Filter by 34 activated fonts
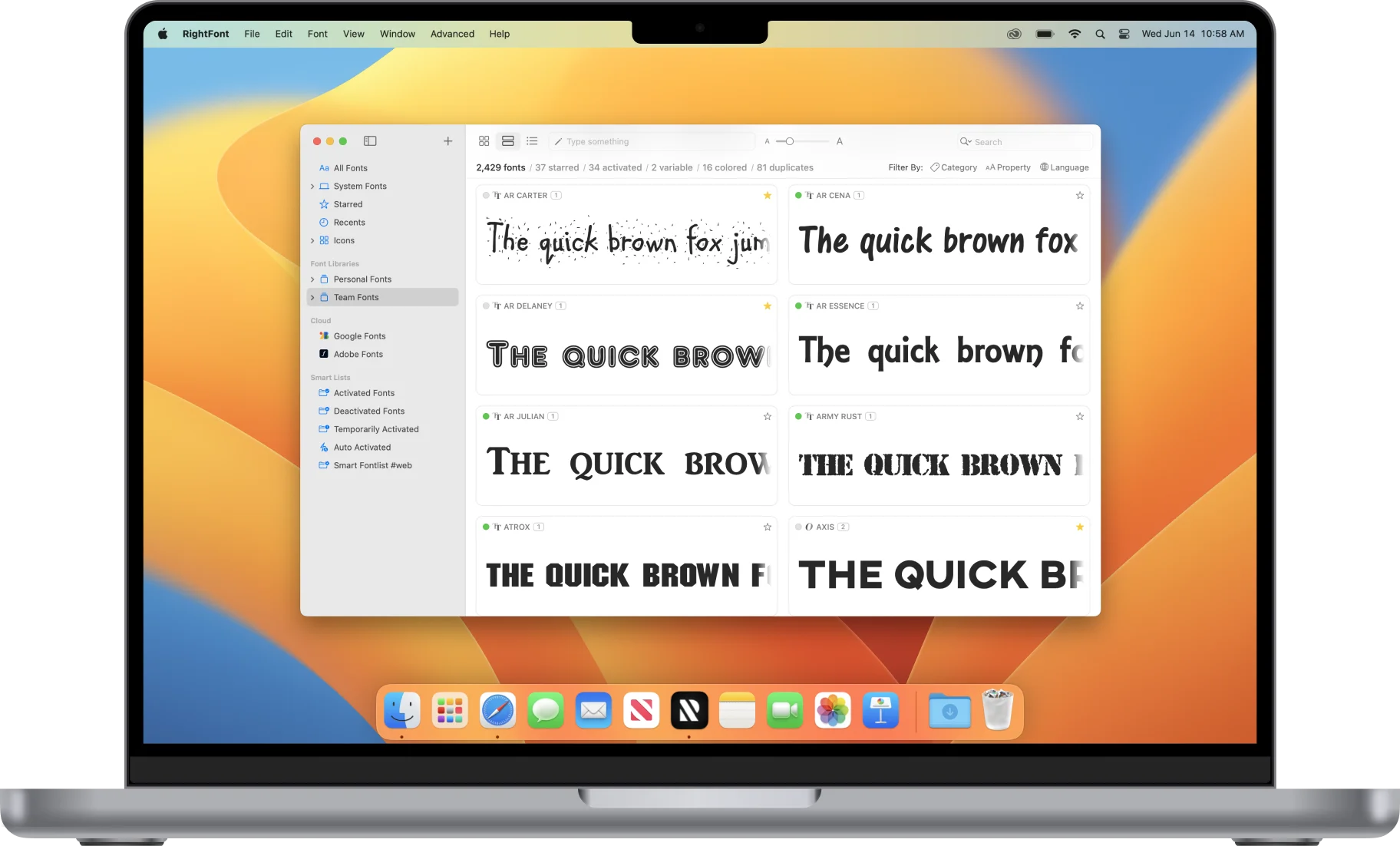Image resolution: width=1400 pixels, height=846 pixels. [x=616, y=168]
